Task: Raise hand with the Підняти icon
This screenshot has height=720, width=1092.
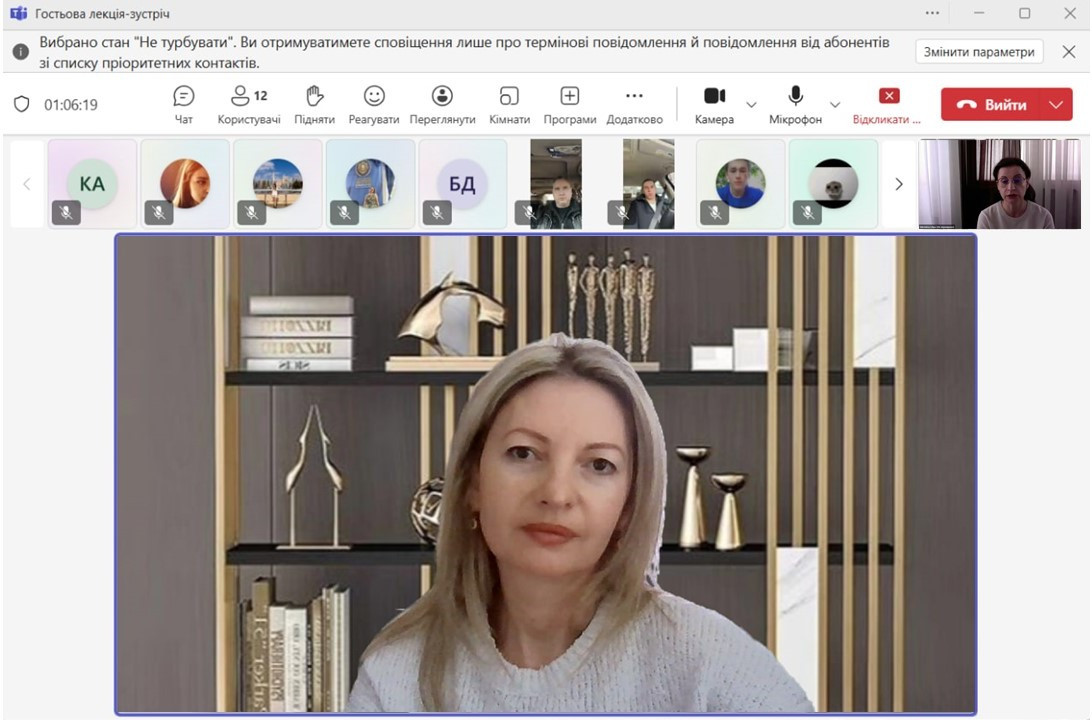Action: click(x=315, y=103)
